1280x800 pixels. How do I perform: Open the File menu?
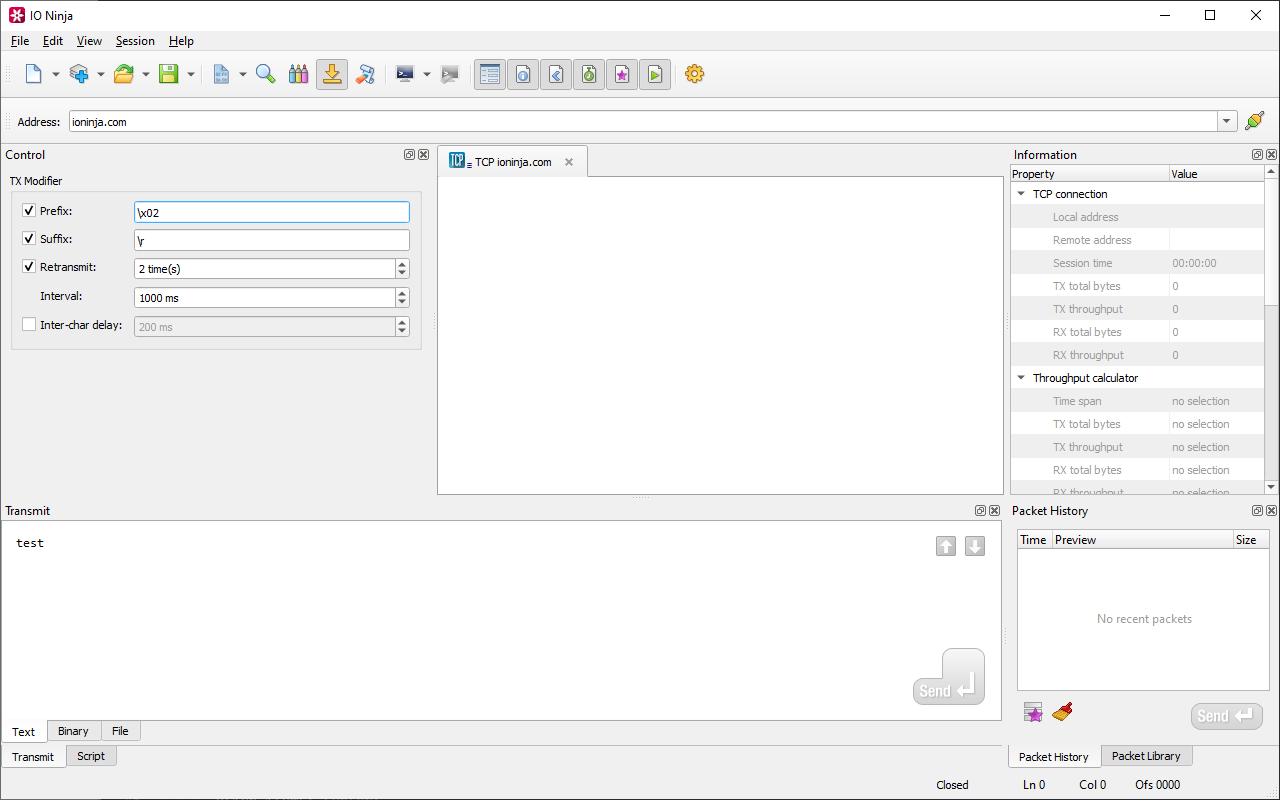click(x=20, y=41)
